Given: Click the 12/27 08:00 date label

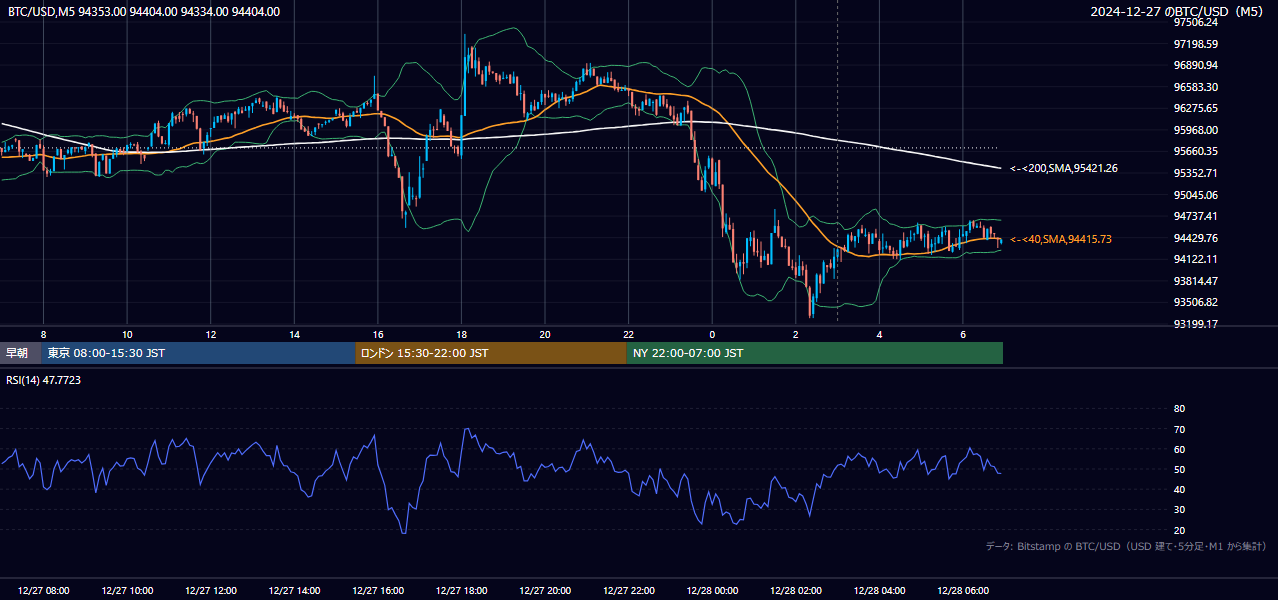Looking at the screenshot, I should pos(44,591).
